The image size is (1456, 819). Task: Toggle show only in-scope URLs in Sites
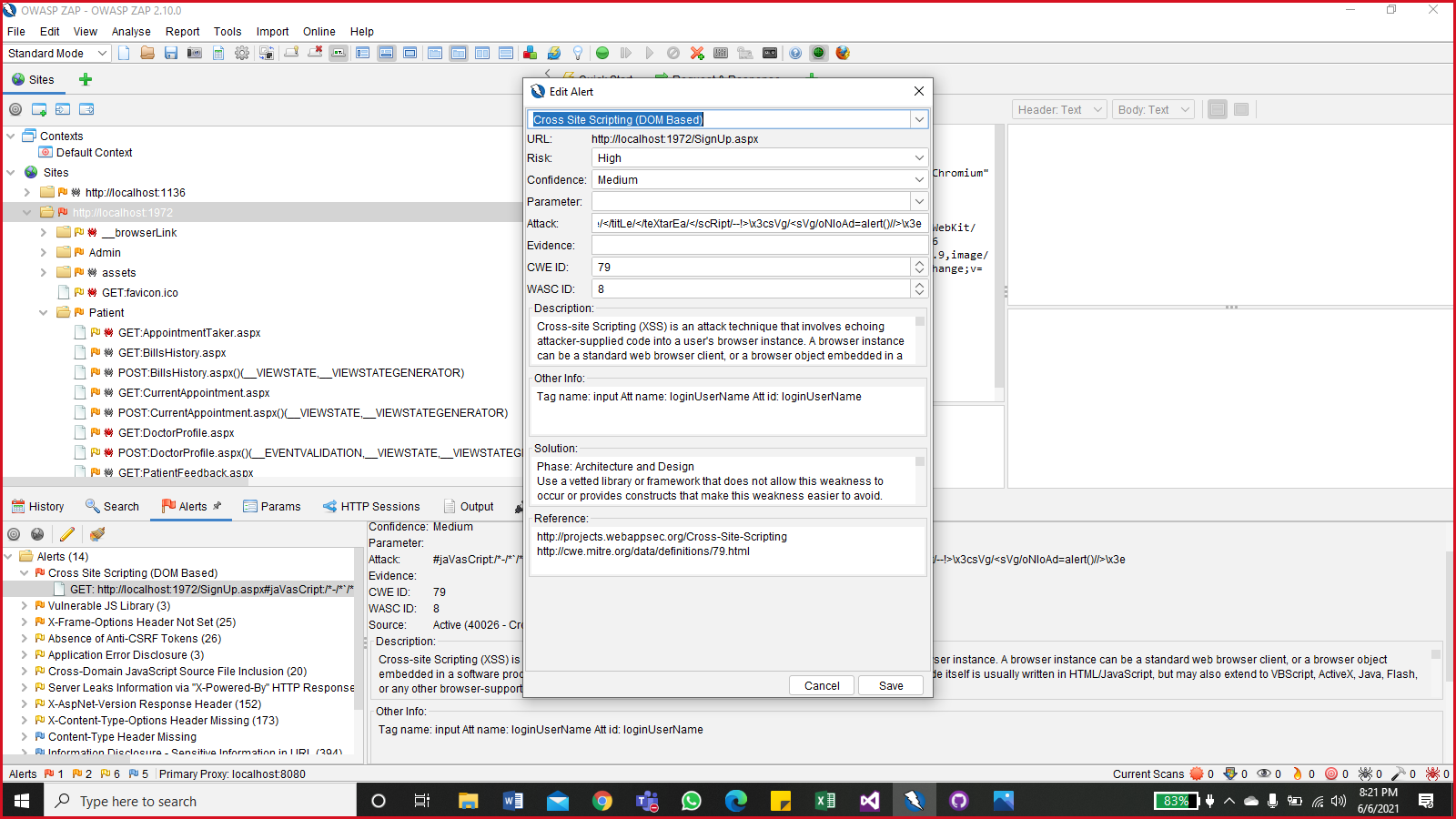point(15,109)
